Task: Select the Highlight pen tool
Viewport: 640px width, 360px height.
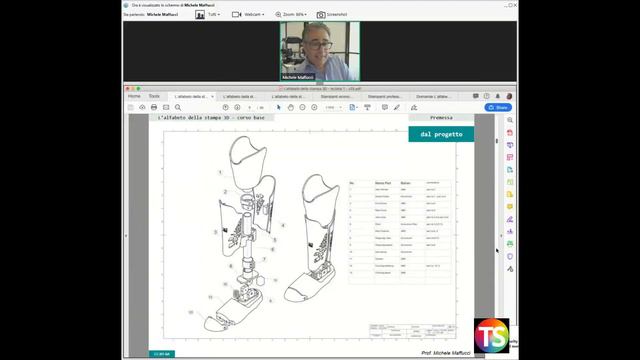Action: click(x=396, y=107)
